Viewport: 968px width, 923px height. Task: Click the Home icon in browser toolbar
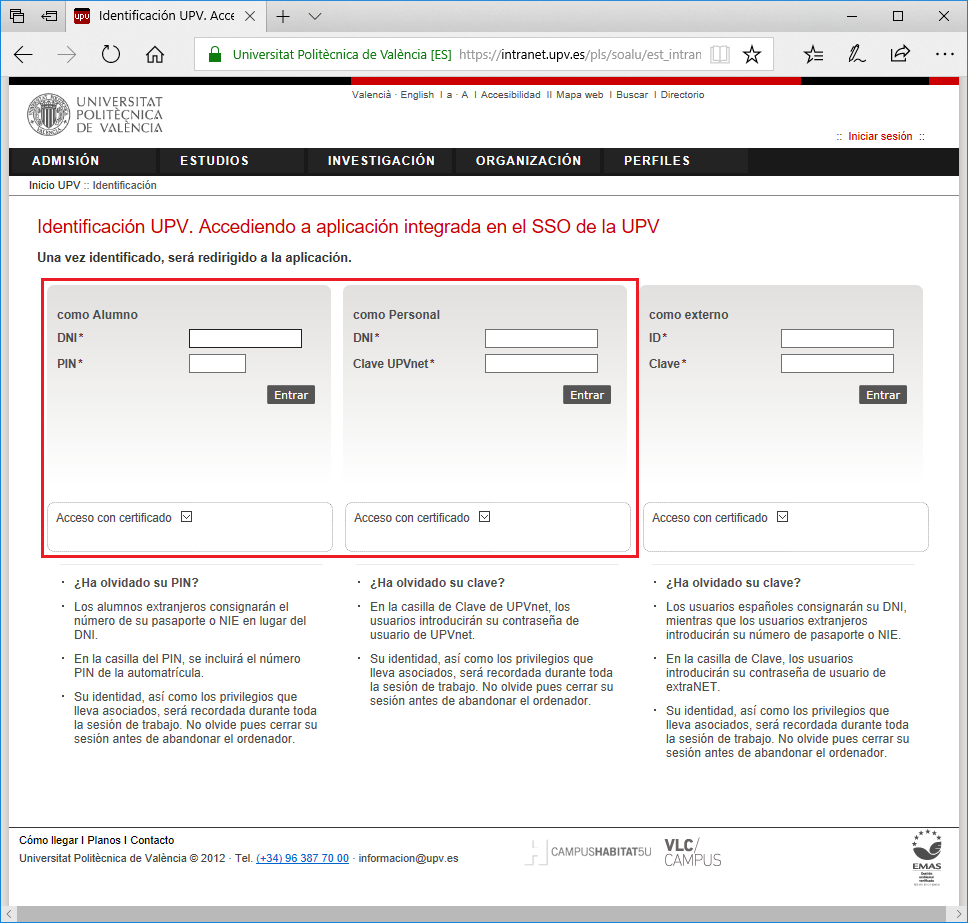pos(155,55)
